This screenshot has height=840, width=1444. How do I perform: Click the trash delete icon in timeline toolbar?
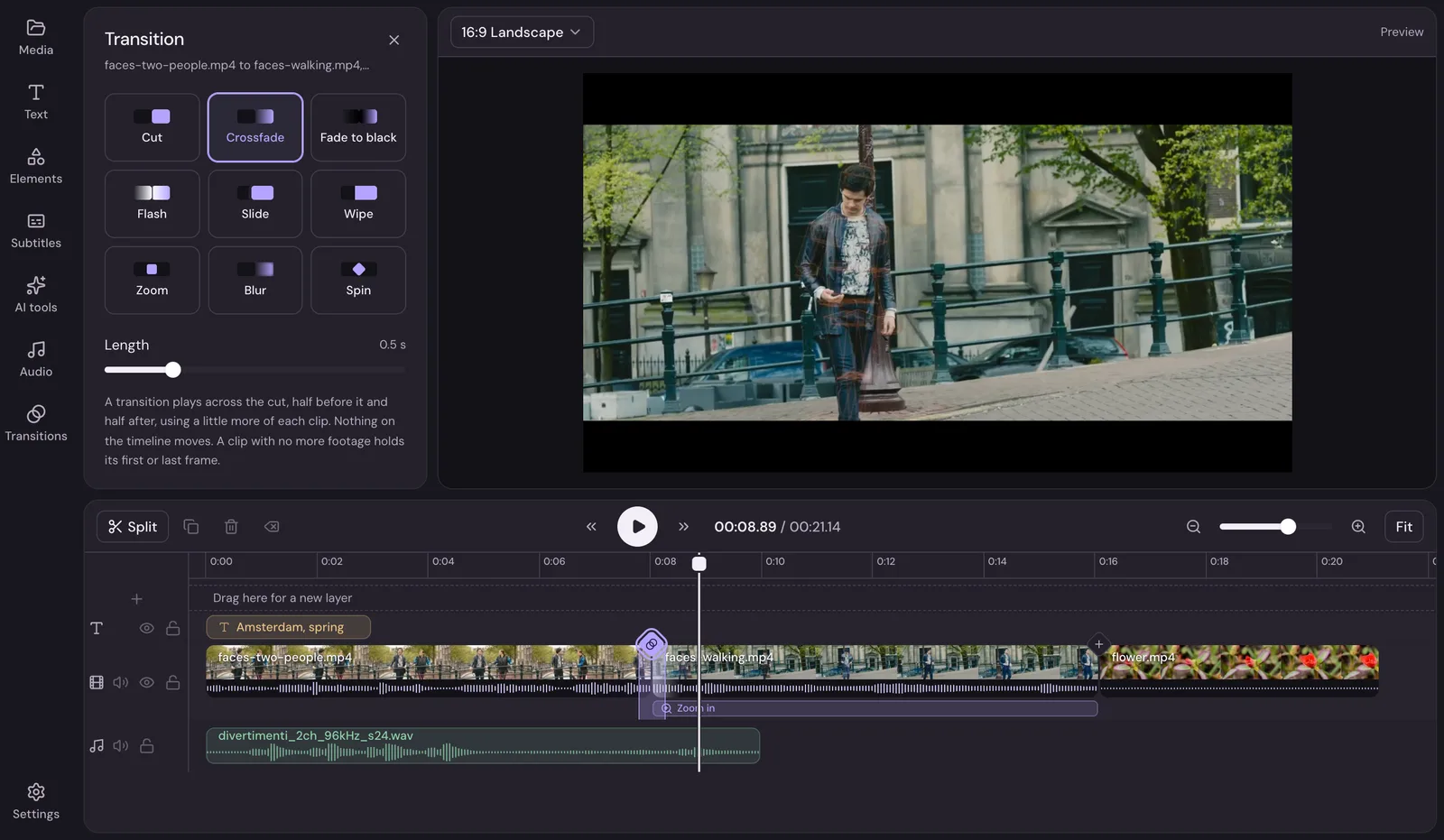pyautogui.click(x=231, y=526)
